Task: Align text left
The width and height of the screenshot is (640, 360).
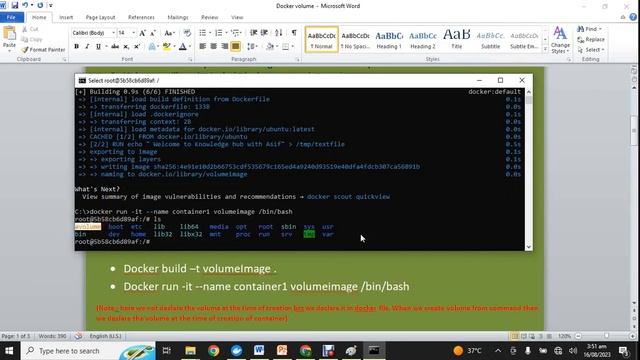Action: (x=202, y=47)
